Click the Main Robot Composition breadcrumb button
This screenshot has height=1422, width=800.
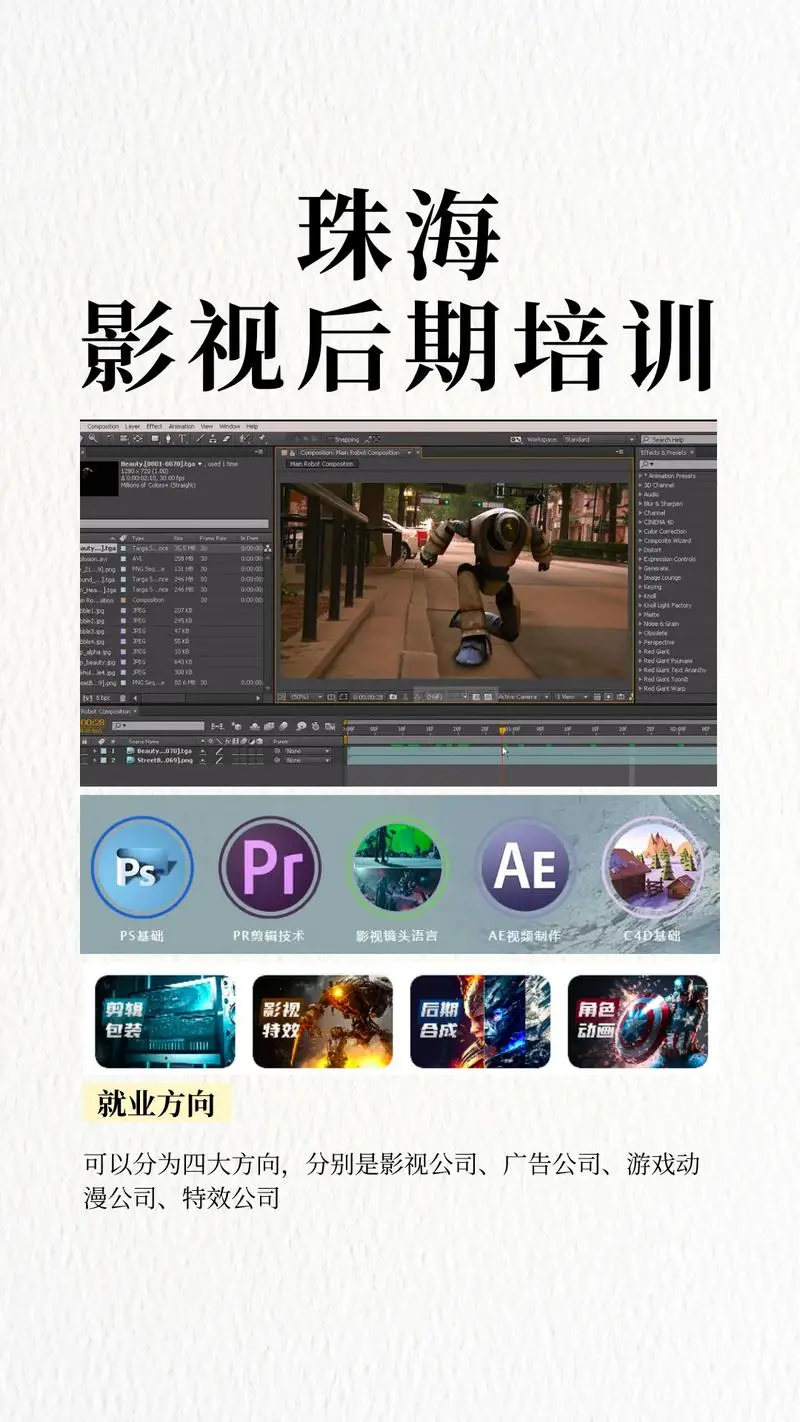(321, 464)
